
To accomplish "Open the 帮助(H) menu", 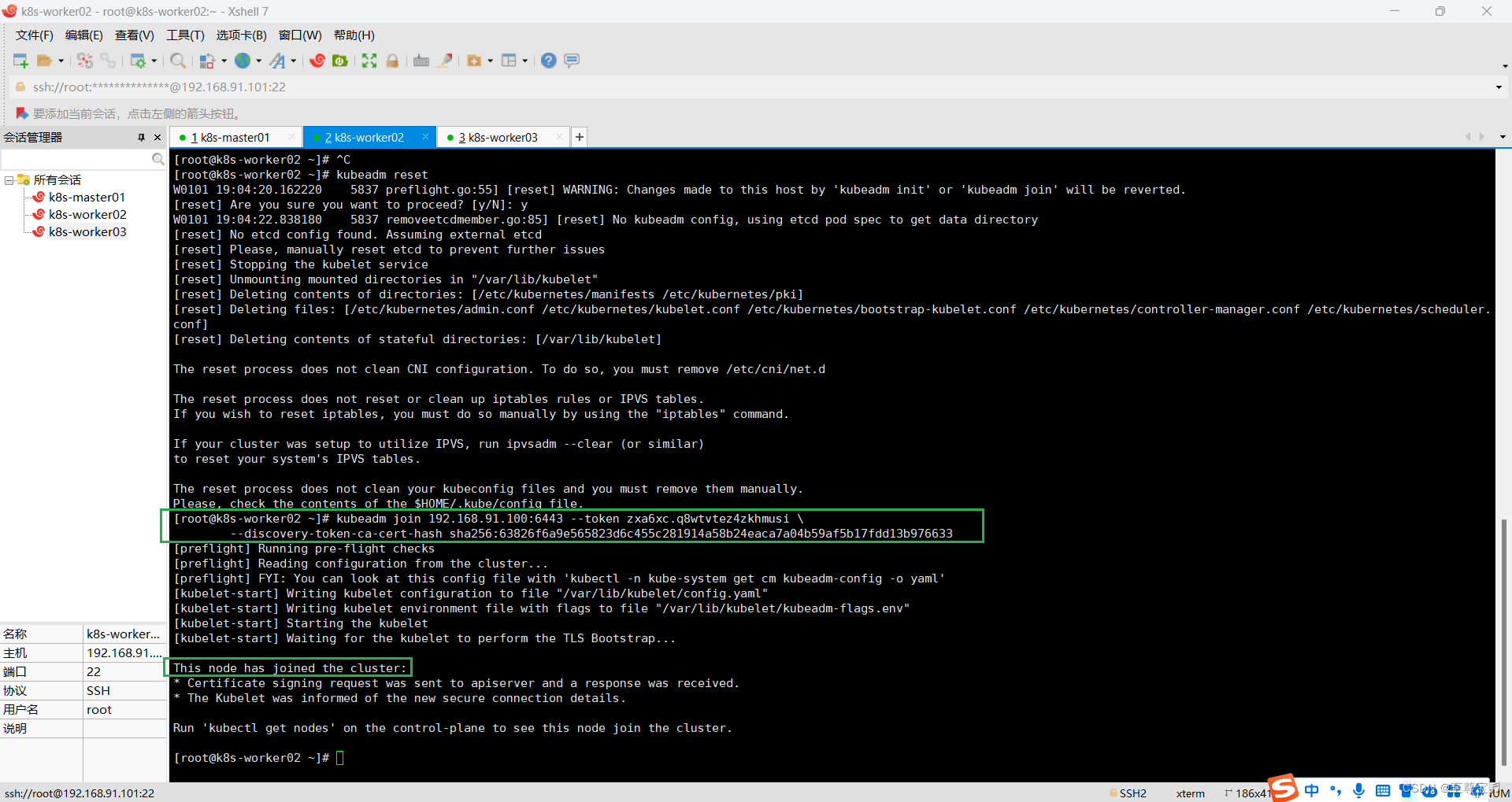I will tap(354, 35).
